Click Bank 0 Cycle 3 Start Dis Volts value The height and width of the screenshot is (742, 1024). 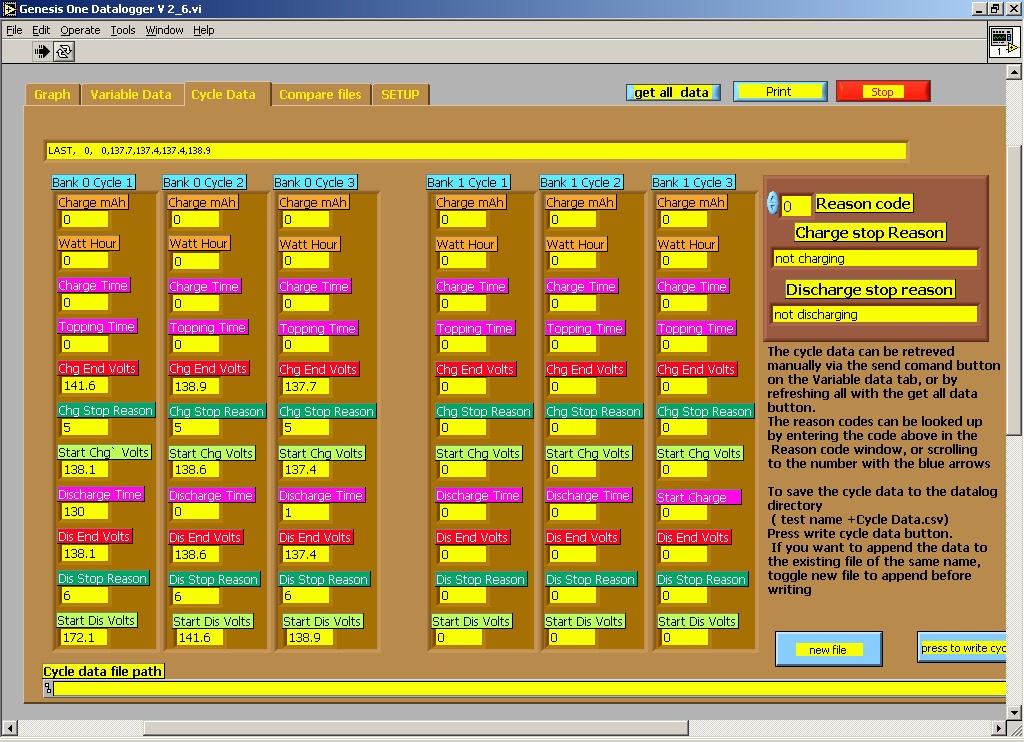click(x=310, y=638)
